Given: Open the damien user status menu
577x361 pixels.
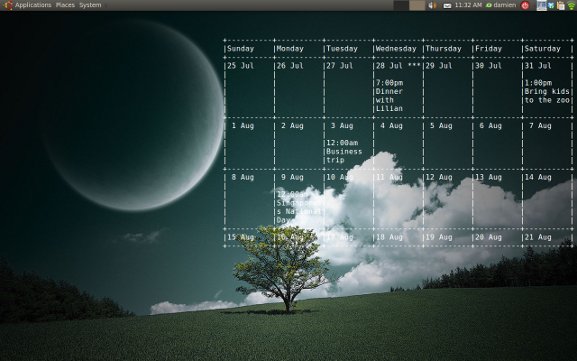Looking at the screenshot, I should (501, 5).
